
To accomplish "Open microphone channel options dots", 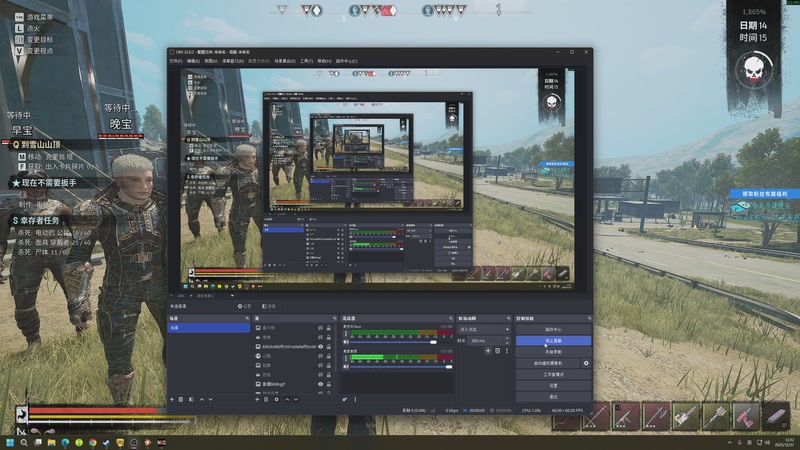I will (x=346, y=334).
